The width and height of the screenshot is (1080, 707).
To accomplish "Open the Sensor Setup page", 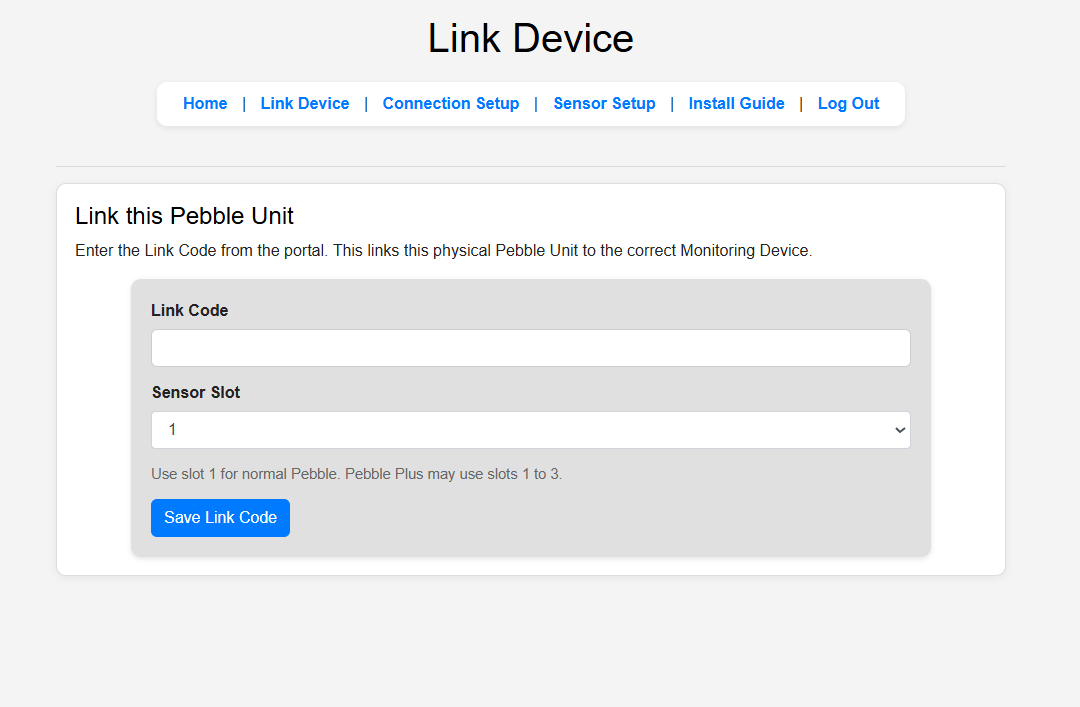I will click(x=604, y=103).
